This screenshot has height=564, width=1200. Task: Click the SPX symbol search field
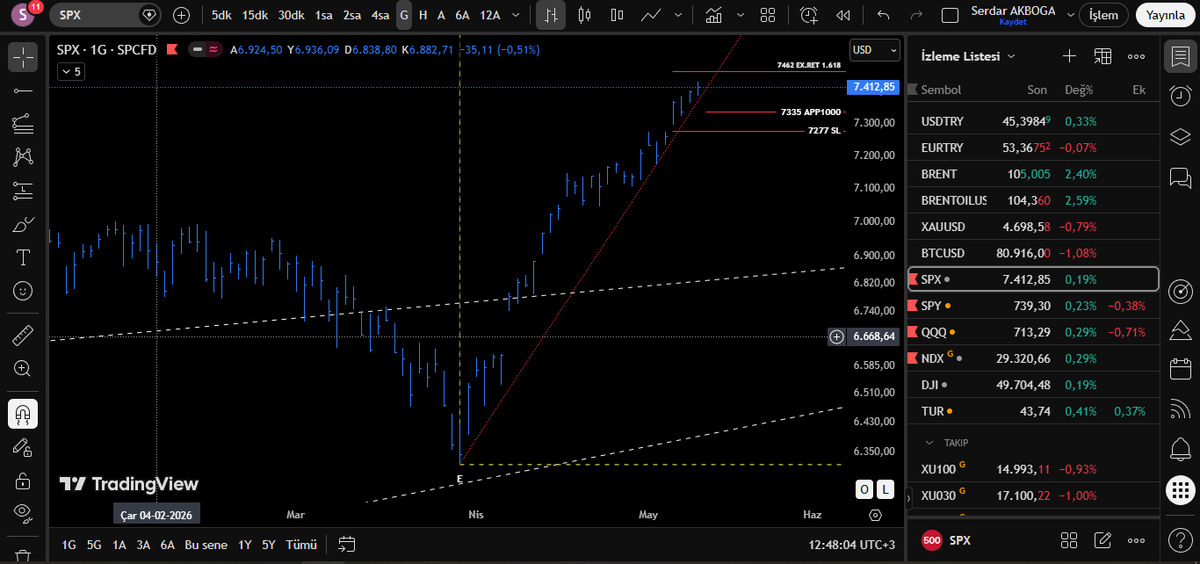(105, 15)
